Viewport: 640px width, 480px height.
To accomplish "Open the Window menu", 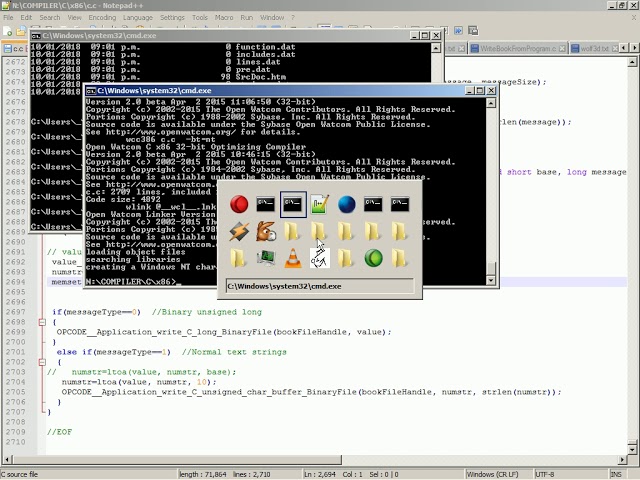I will coord(272,18).
